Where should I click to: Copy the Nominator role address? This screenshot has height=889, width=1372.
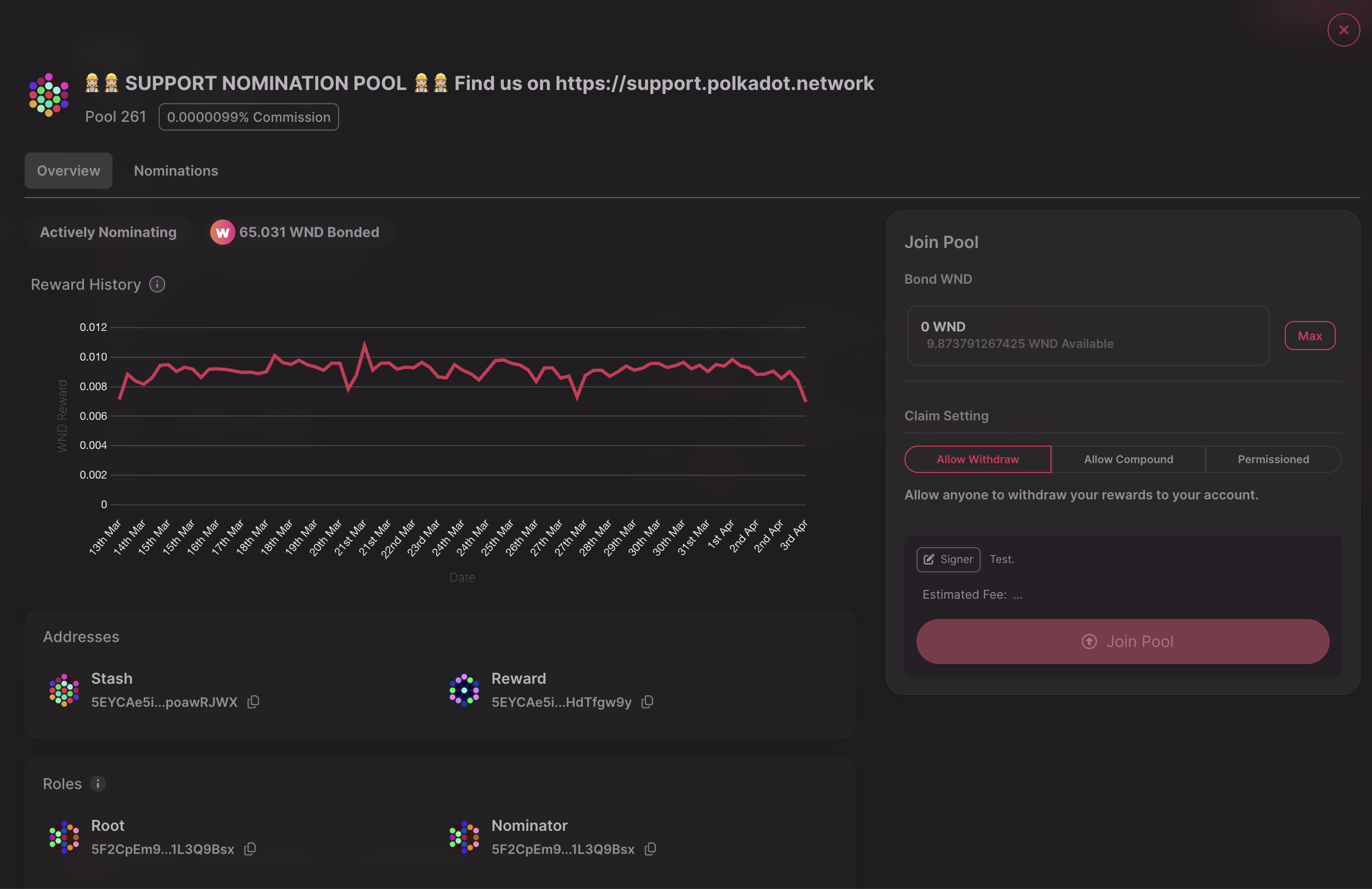[650, 848]
